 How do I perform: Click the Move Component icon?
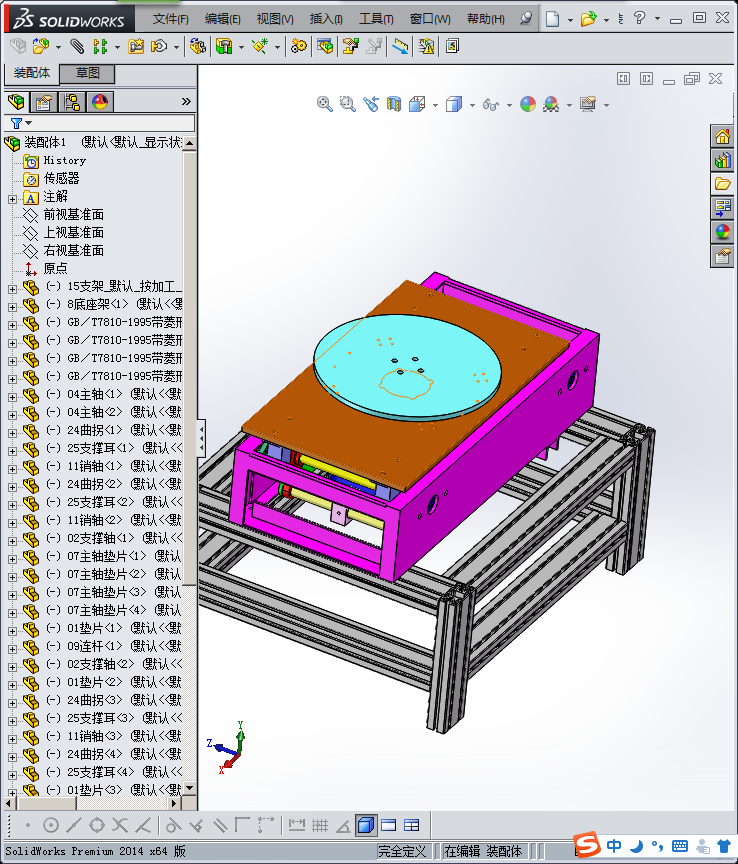pos(159,46)
